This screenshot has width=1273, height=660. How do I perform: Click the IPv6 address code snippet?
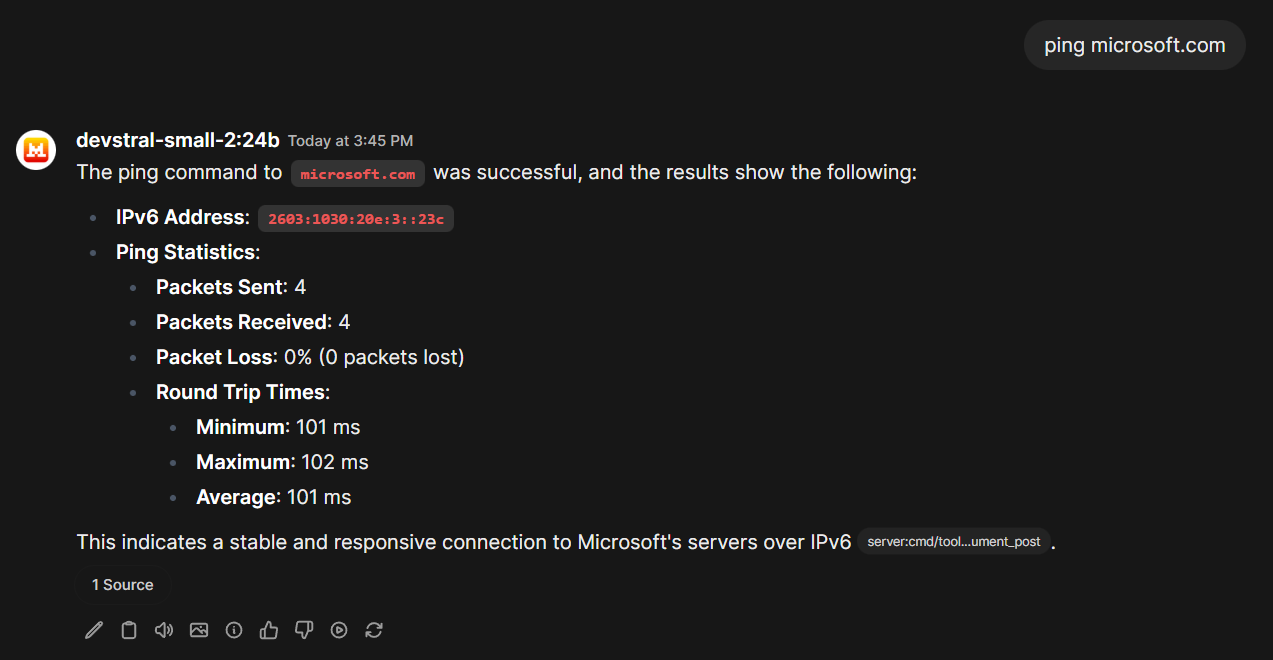tap(356, 219)
